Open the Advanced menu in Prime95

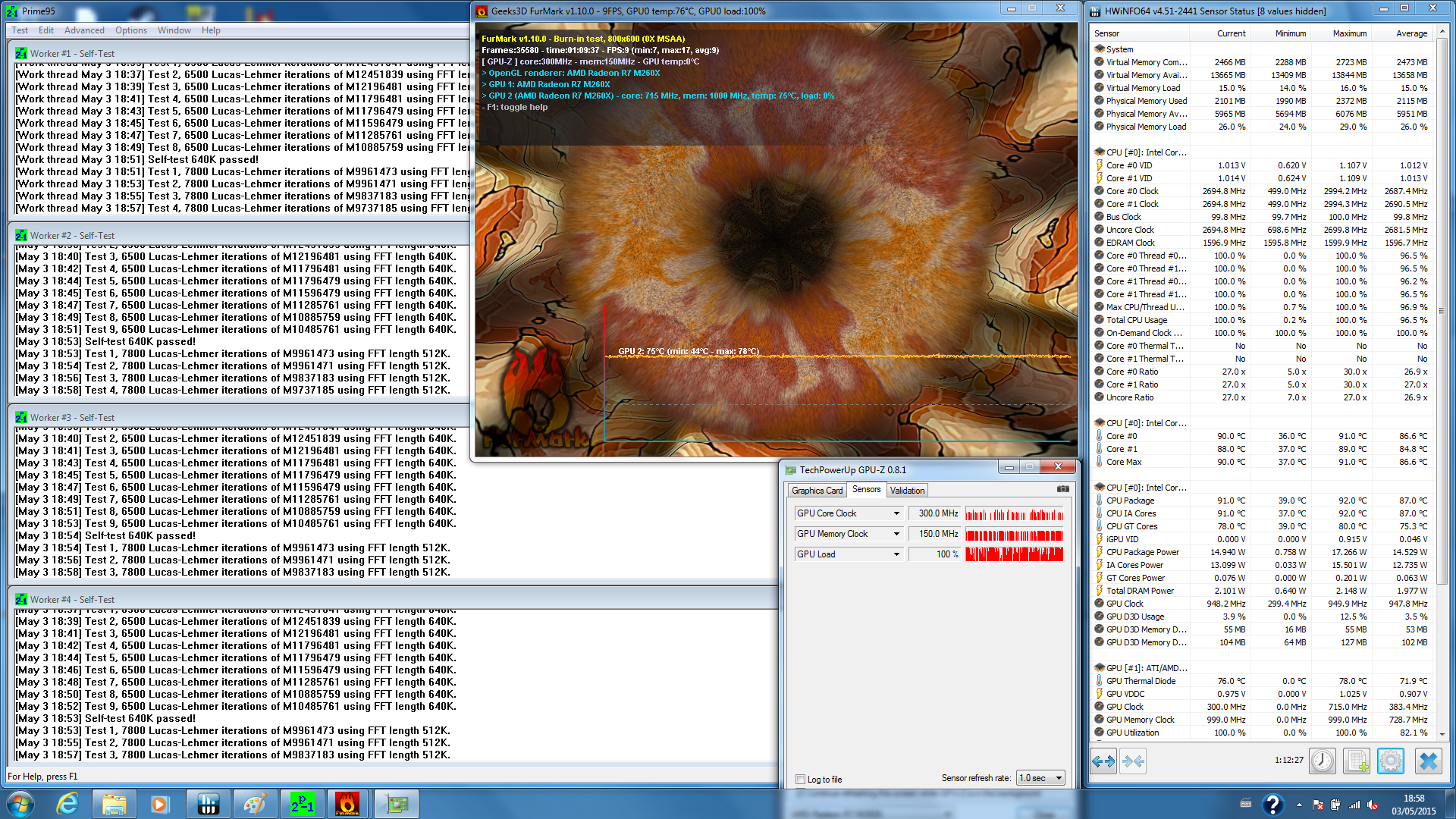click(84, 30)
